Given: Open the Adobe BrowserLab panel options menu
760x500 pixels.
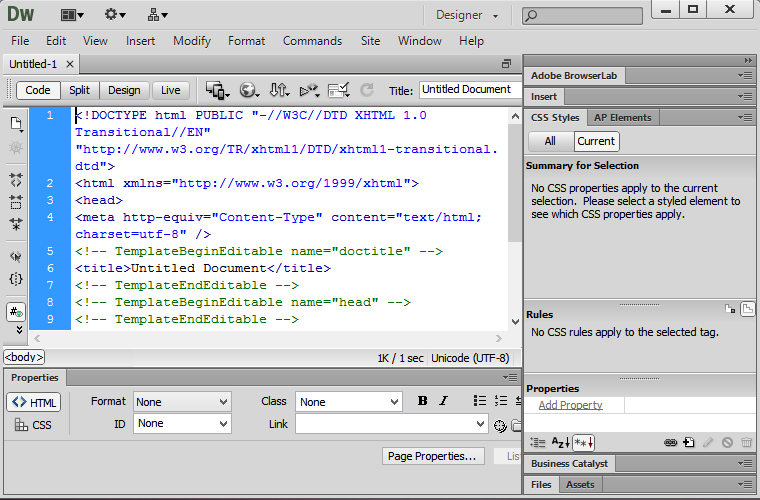Looking at the screenshot, I should 745,76.
